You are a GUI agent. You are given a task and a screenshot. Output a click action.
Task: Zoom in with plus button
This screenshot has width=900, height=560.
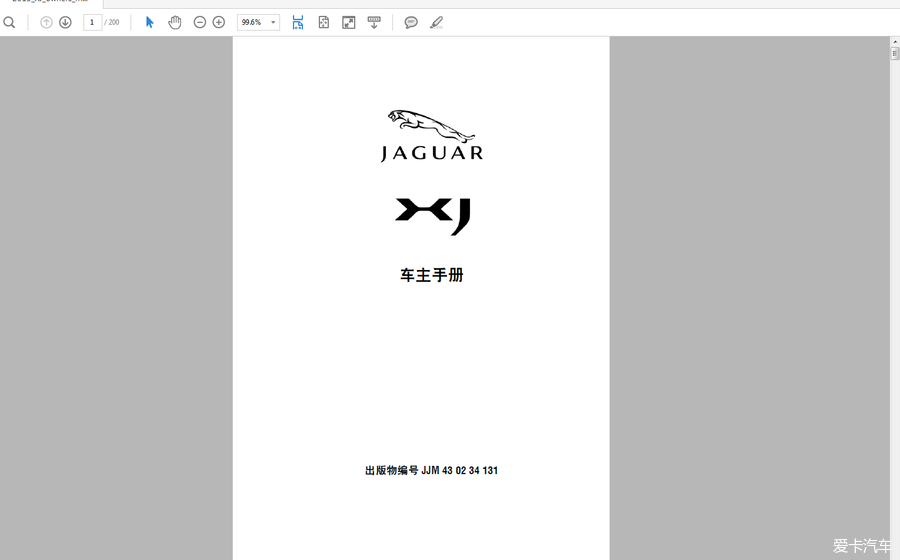click(x=219, y=22)
